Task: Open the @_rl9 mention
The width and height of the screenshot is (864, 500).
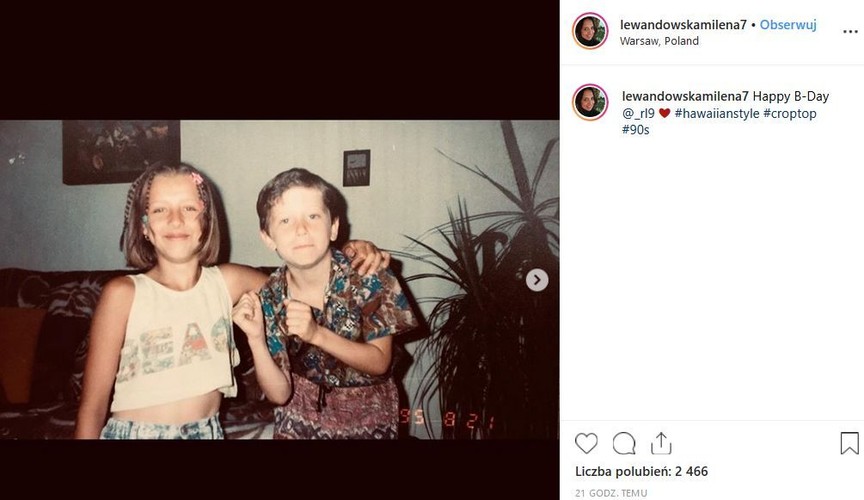Action: pyautogui.click(x=638, y=113)
